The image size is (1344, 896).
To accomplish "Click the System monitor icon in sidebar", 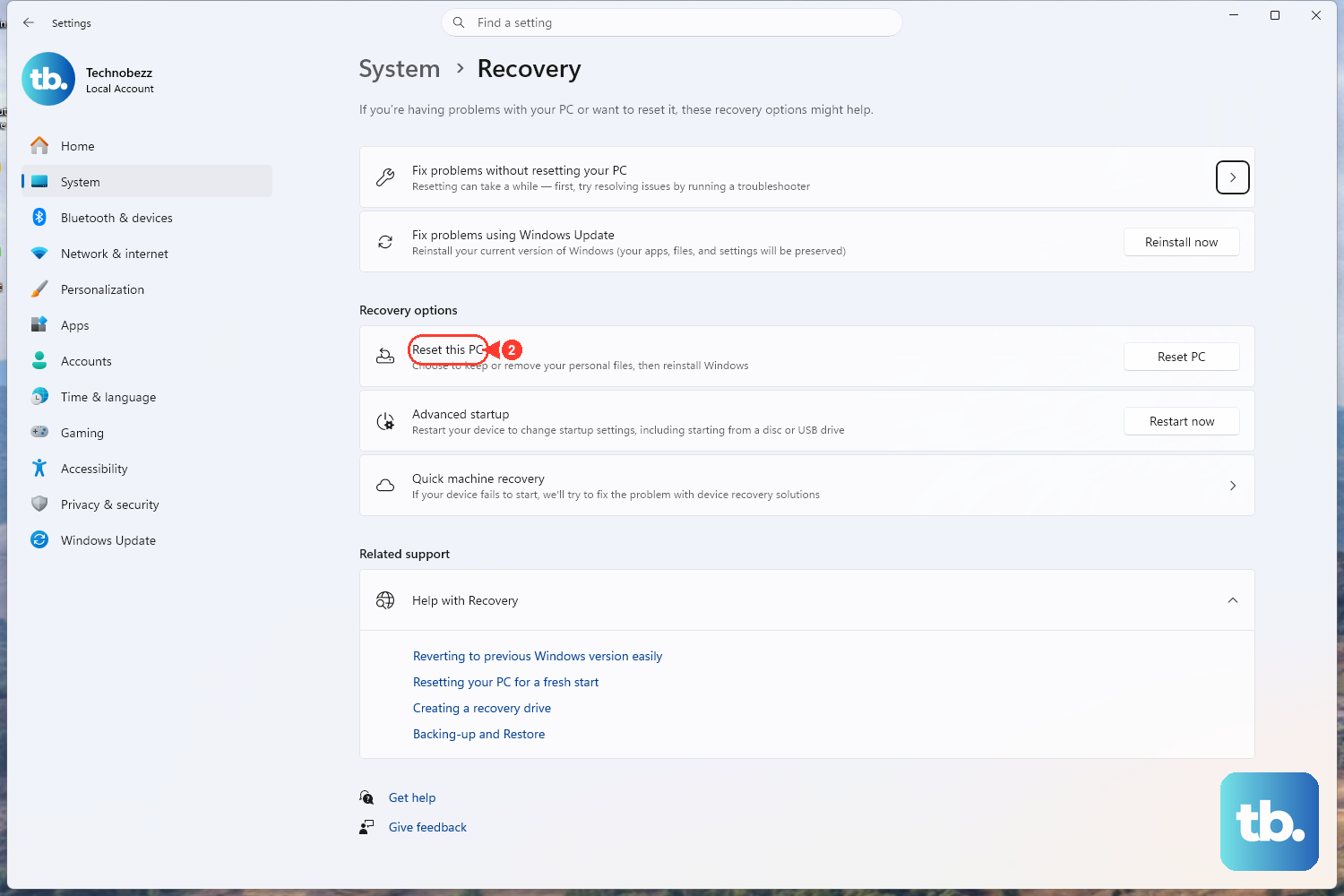I will (39, 181).
